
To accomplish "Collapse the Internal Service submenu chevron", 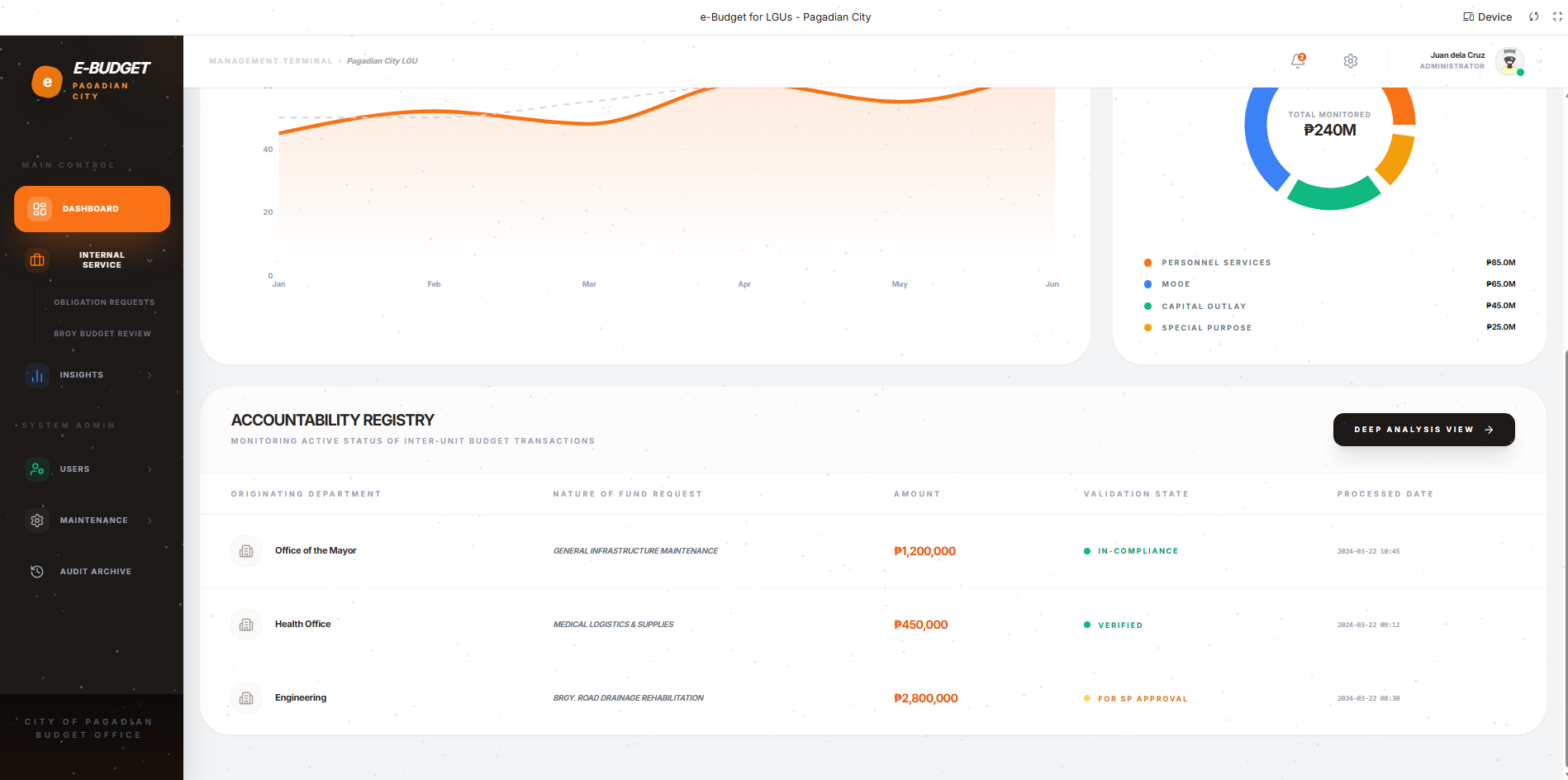I will (x=150, y=260).
